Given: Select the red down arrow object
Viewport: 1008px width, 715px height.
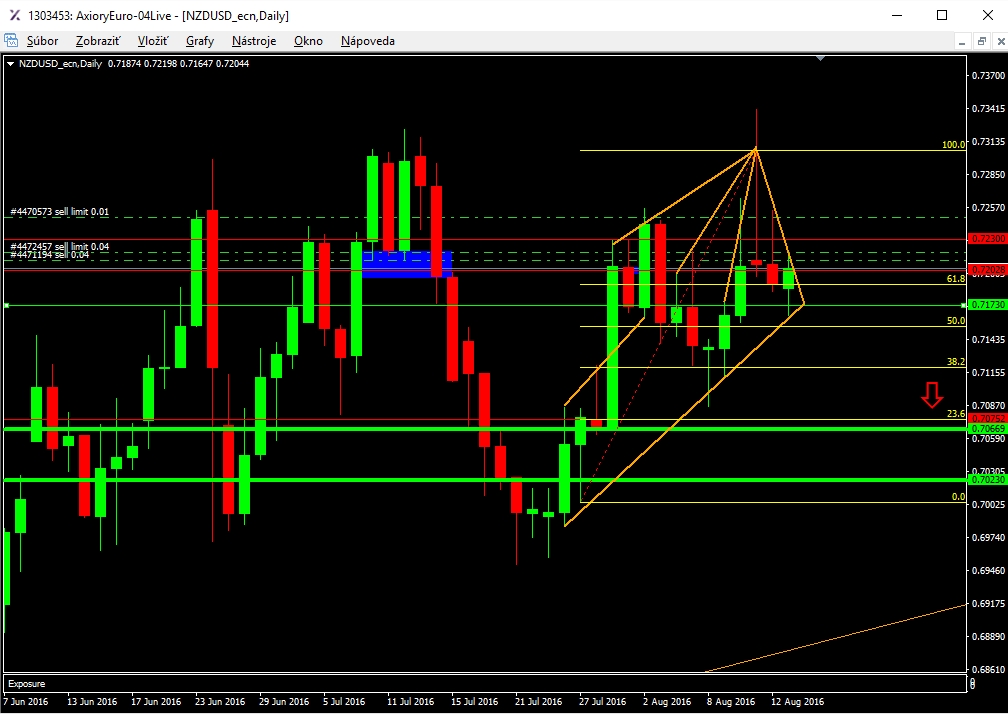Looking at the screenshot, I should (932, 395).
